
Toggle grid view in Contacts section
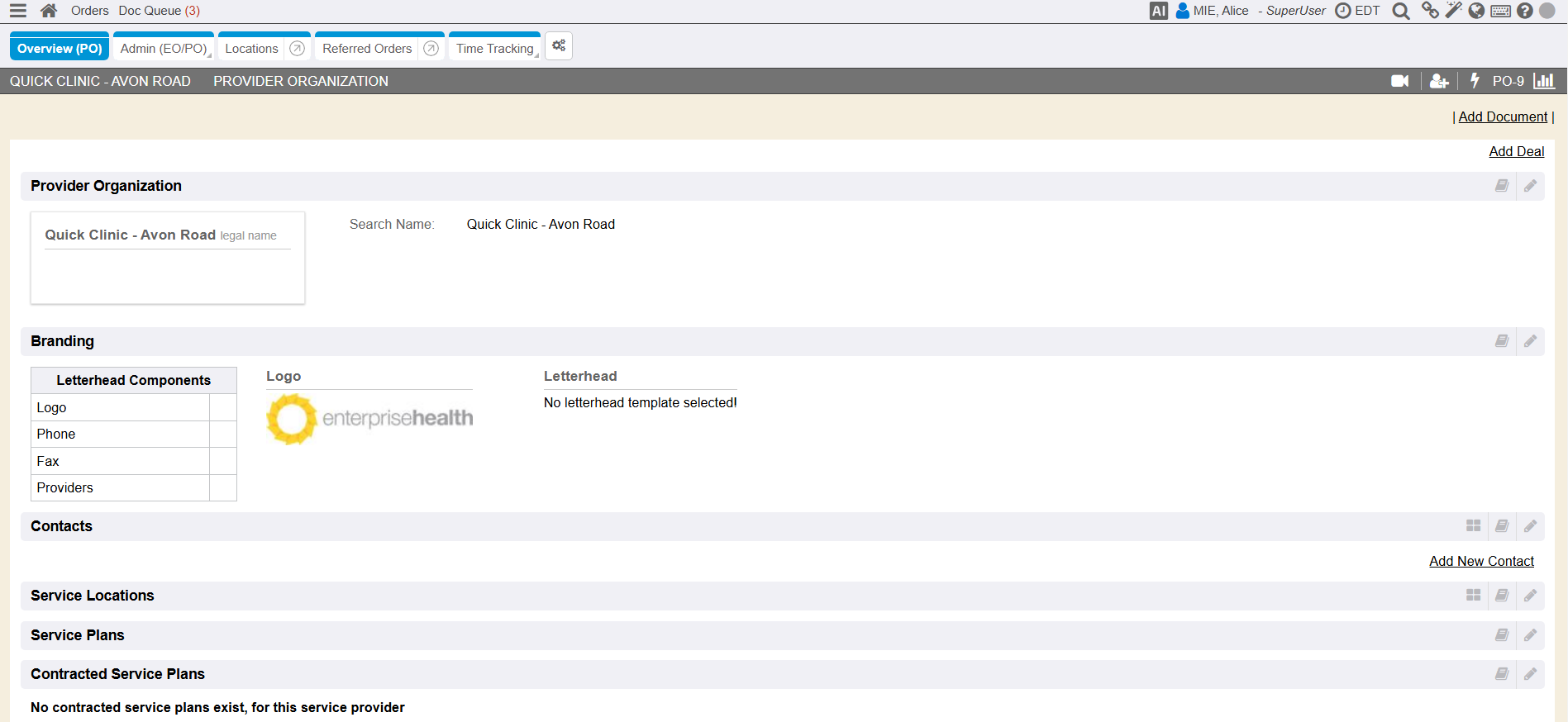click(1473, 526)
